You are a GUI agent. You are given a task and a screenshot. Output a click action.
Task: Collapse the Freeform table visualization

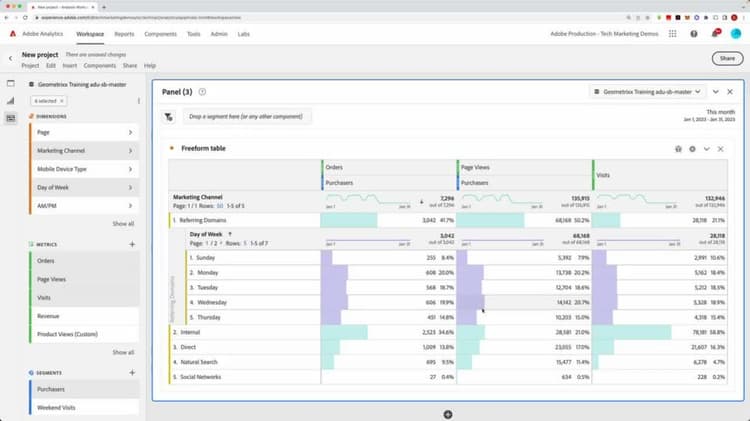(706, 149)
